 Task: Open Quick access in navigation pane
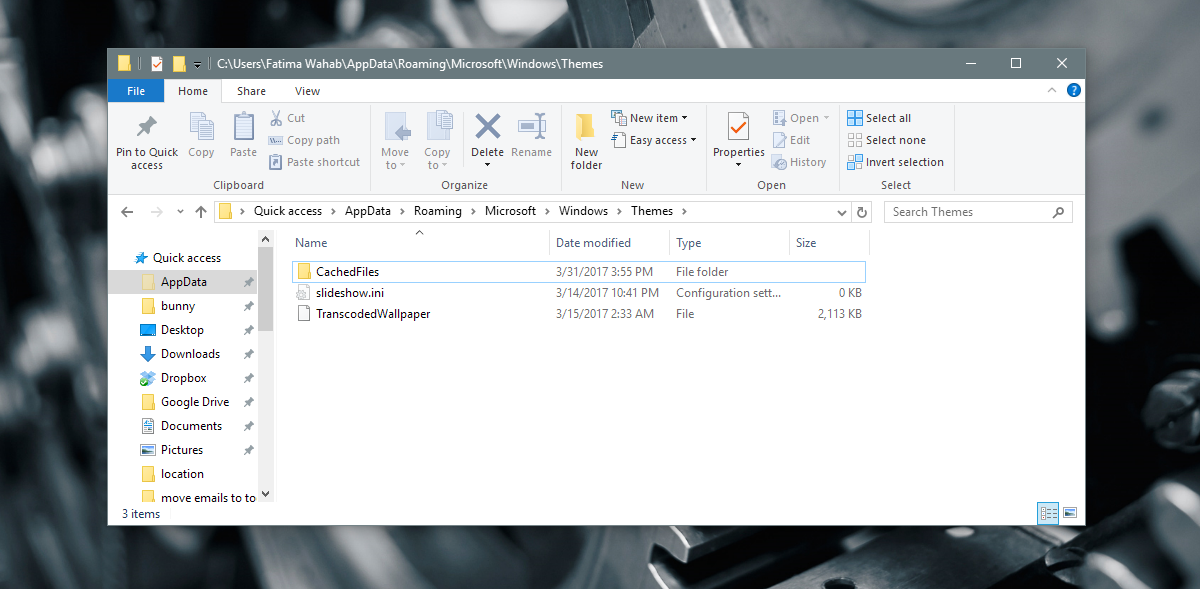186,258
